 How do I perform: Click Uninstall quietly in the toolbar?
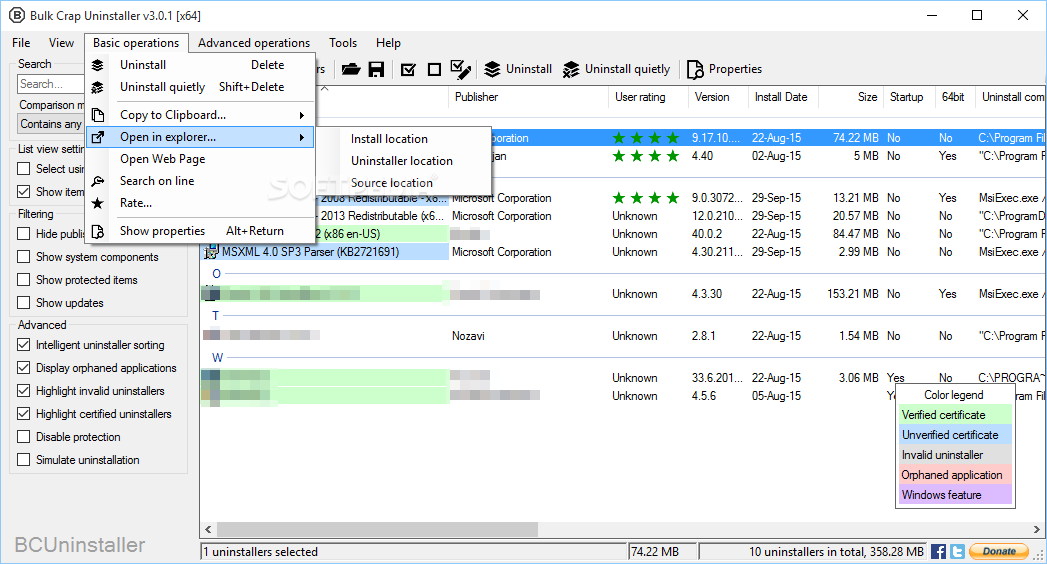point(616,69)
